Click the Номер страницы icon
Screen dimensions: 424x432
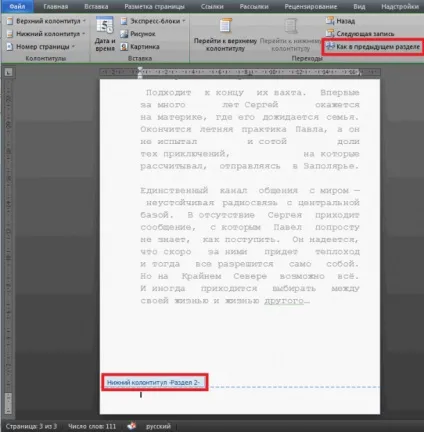(10, 46)
